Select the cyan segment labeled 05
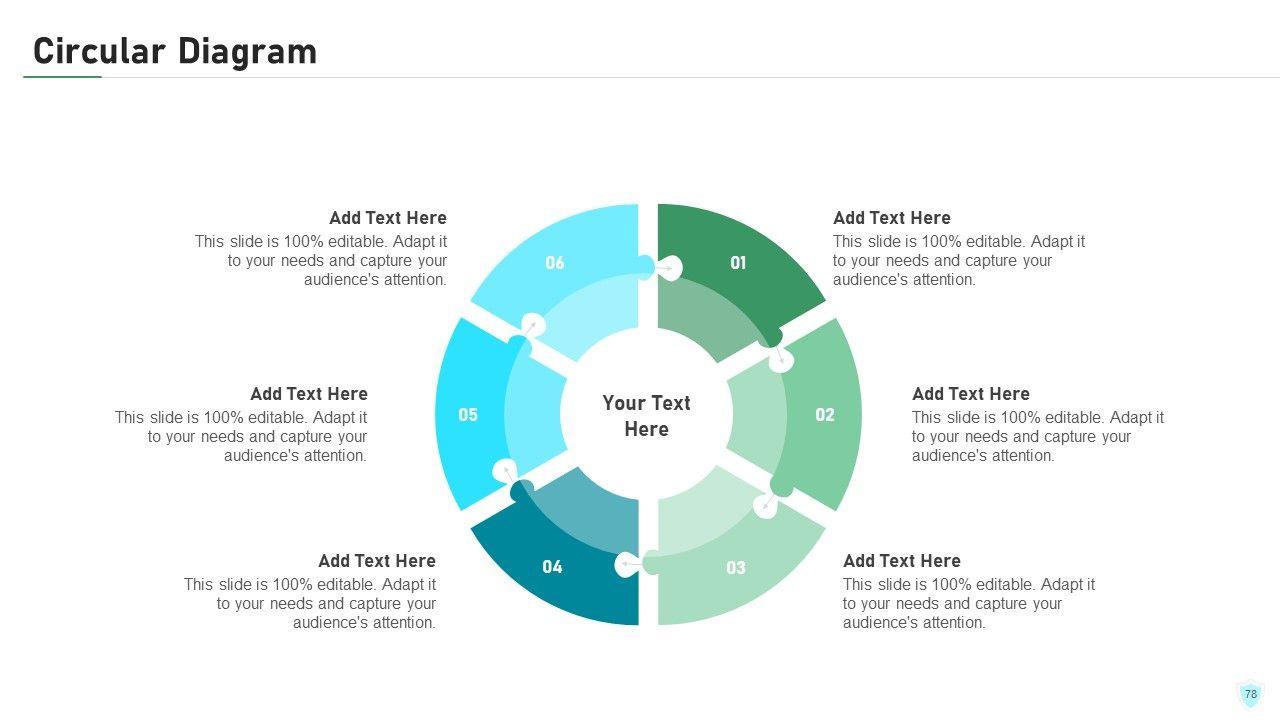1280x720 pixels. (x=468, y=414)
